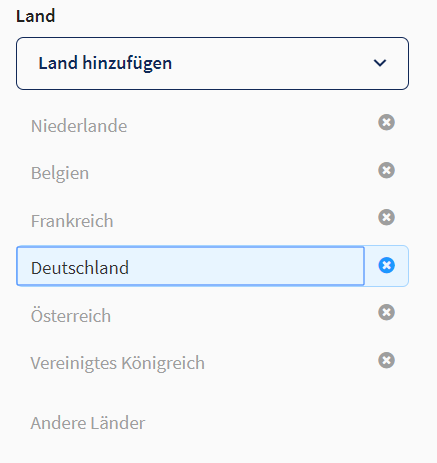Image resolution: width=437 pixels, height=463 pixels.
Task: Click the Land heading label
Action: (36, 16)
